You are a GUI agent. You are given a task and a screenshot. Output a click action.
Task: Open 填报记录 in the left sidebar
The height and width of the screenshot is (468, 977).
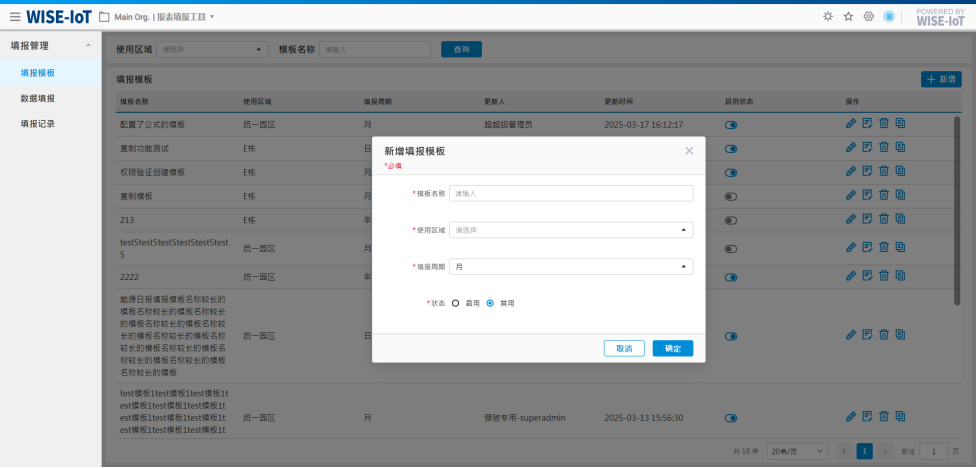click(38, 124)
